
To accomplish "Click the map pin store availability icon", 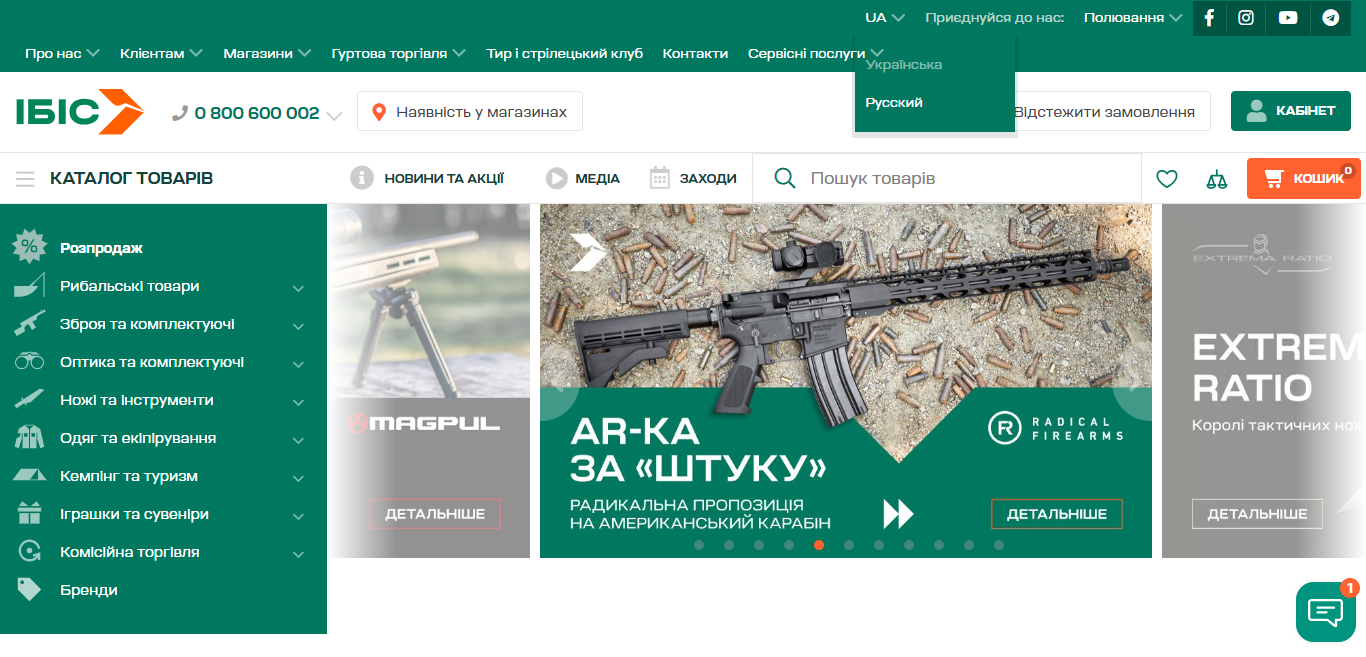I will pos(379,112).
